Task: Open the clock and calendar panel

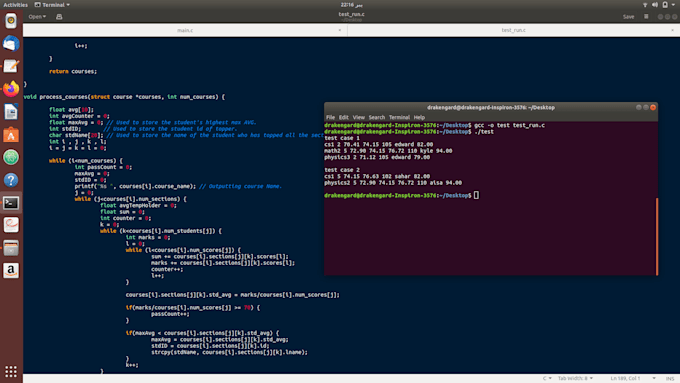Action: pos(351,5)
